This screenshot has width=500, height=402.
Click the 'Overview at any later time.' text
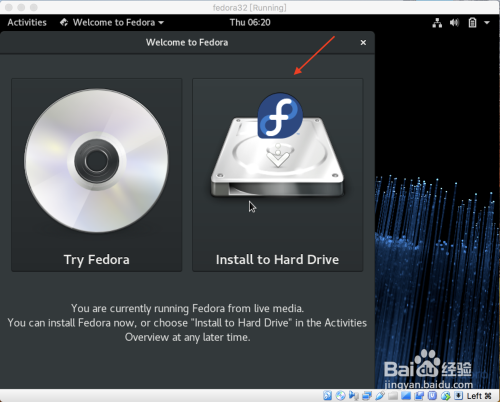[187, 337]
